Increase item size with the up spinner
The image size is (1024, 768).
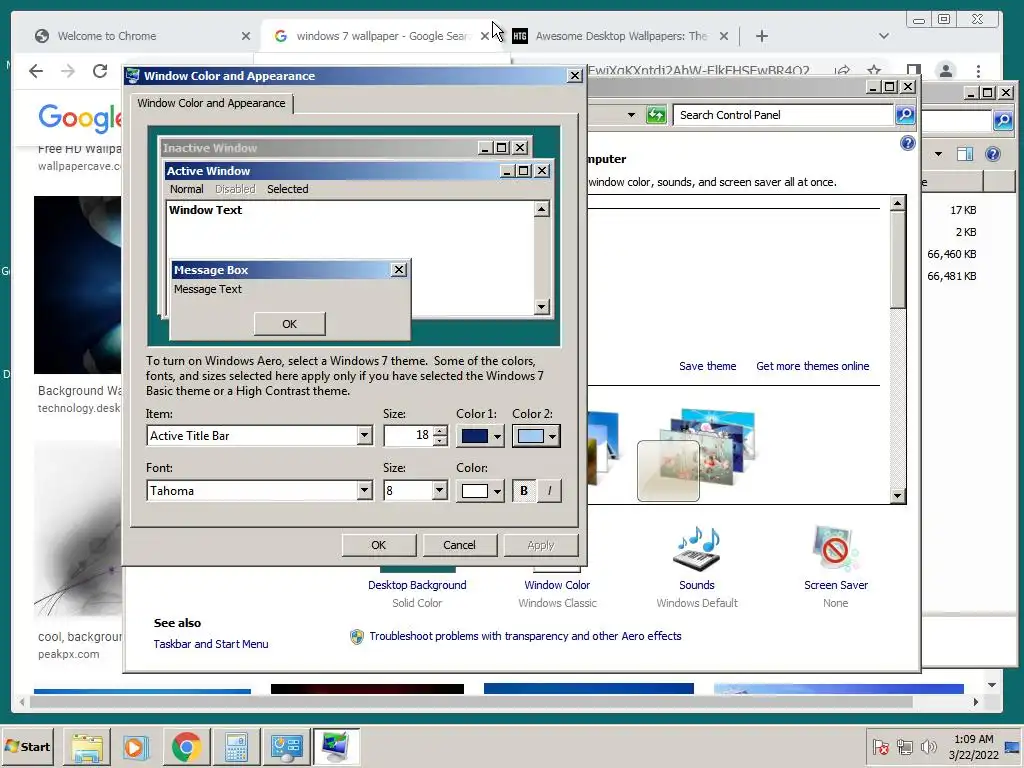point(440,430)
